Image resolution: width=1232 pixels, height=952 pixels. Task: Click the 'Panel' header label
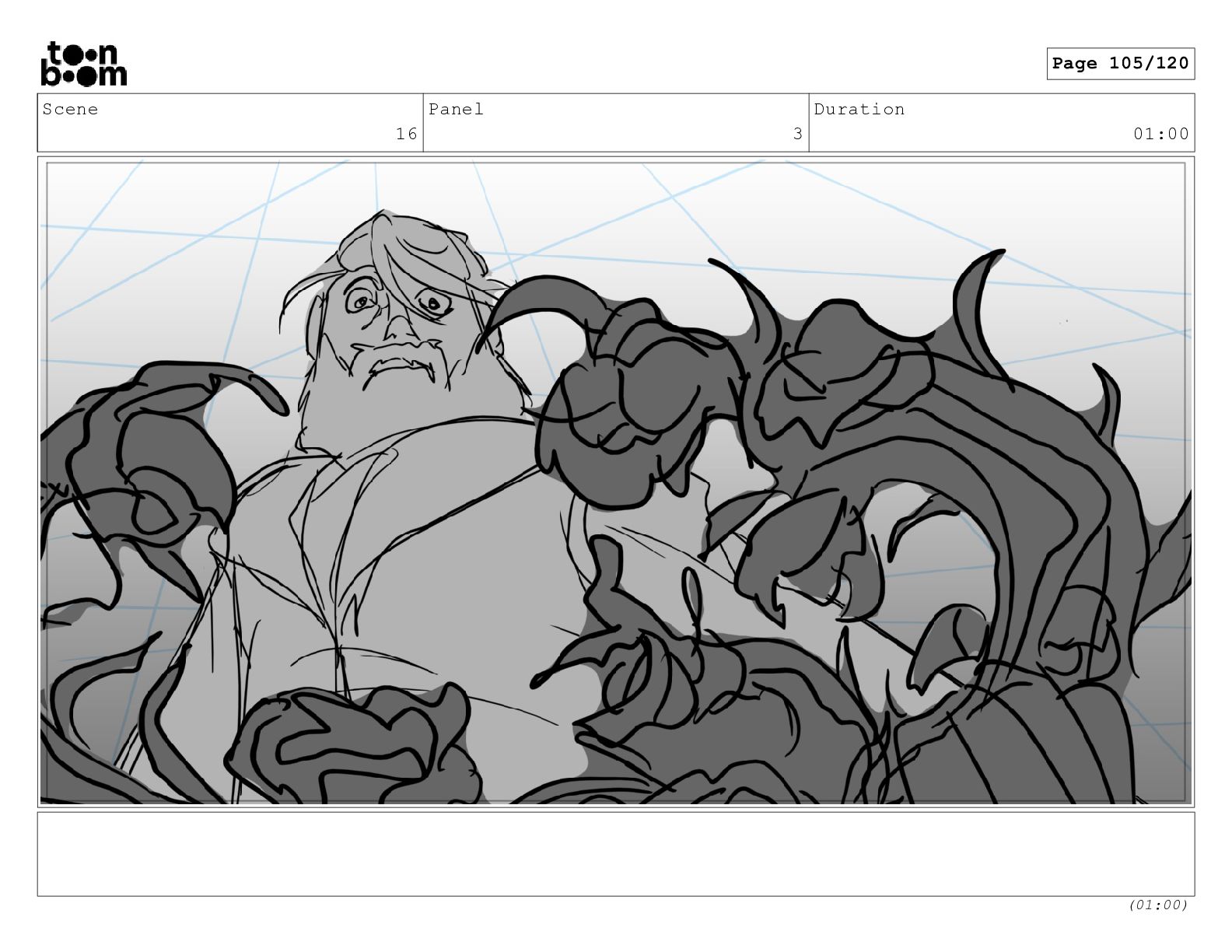pos(456,109)
